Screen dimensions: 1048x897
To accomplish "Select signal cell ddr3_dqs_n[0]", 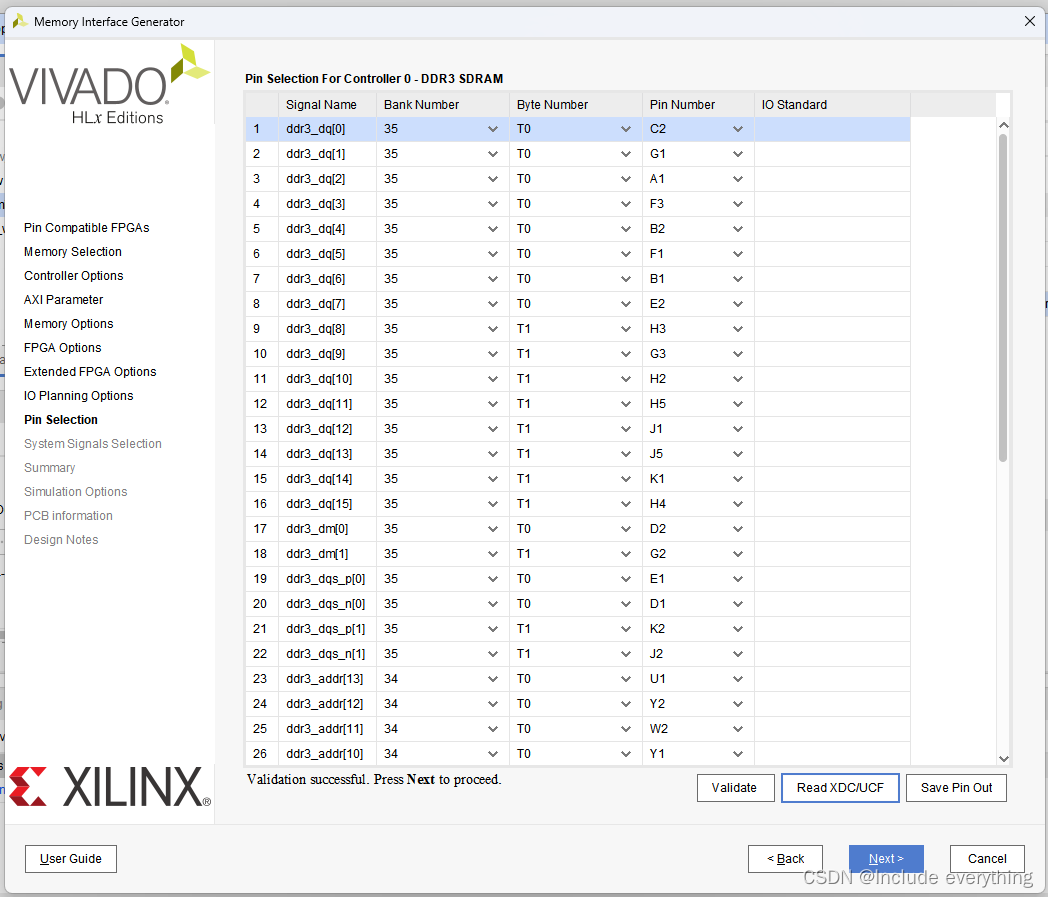I will click(x=327, y=604).
